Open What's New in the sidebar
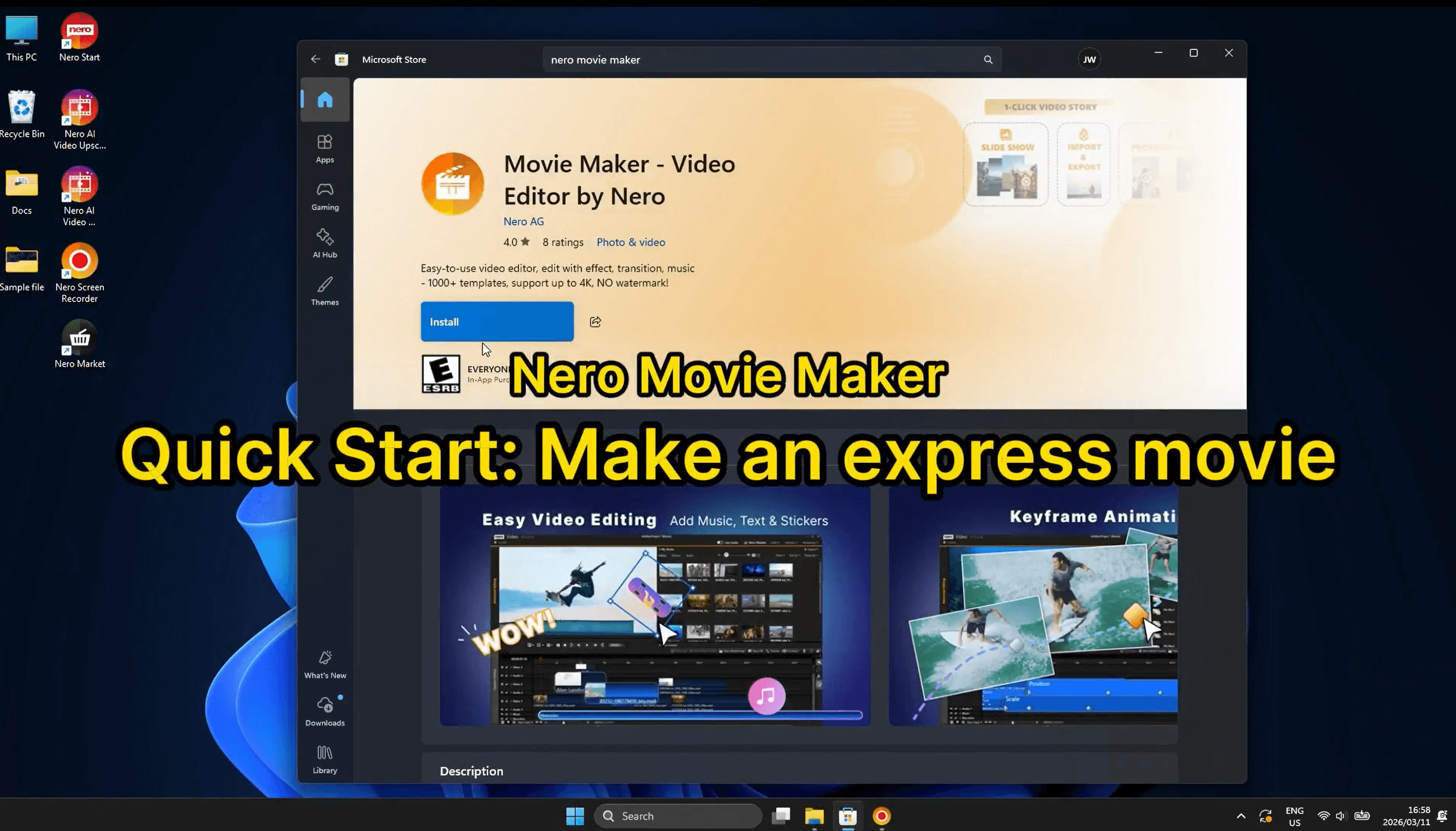 (x=325, y=664)
